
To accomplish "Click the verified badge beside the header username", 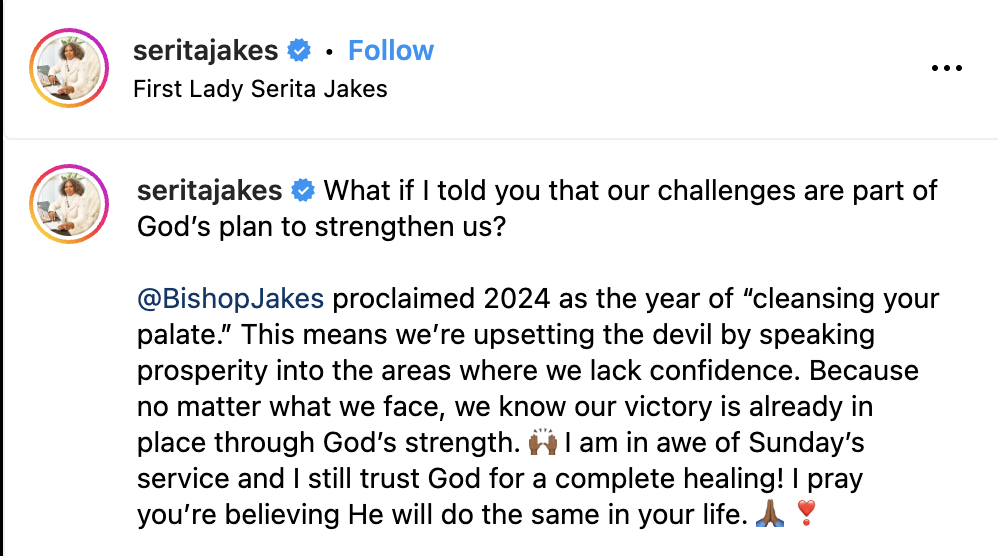I will click(x=298, y=50).
